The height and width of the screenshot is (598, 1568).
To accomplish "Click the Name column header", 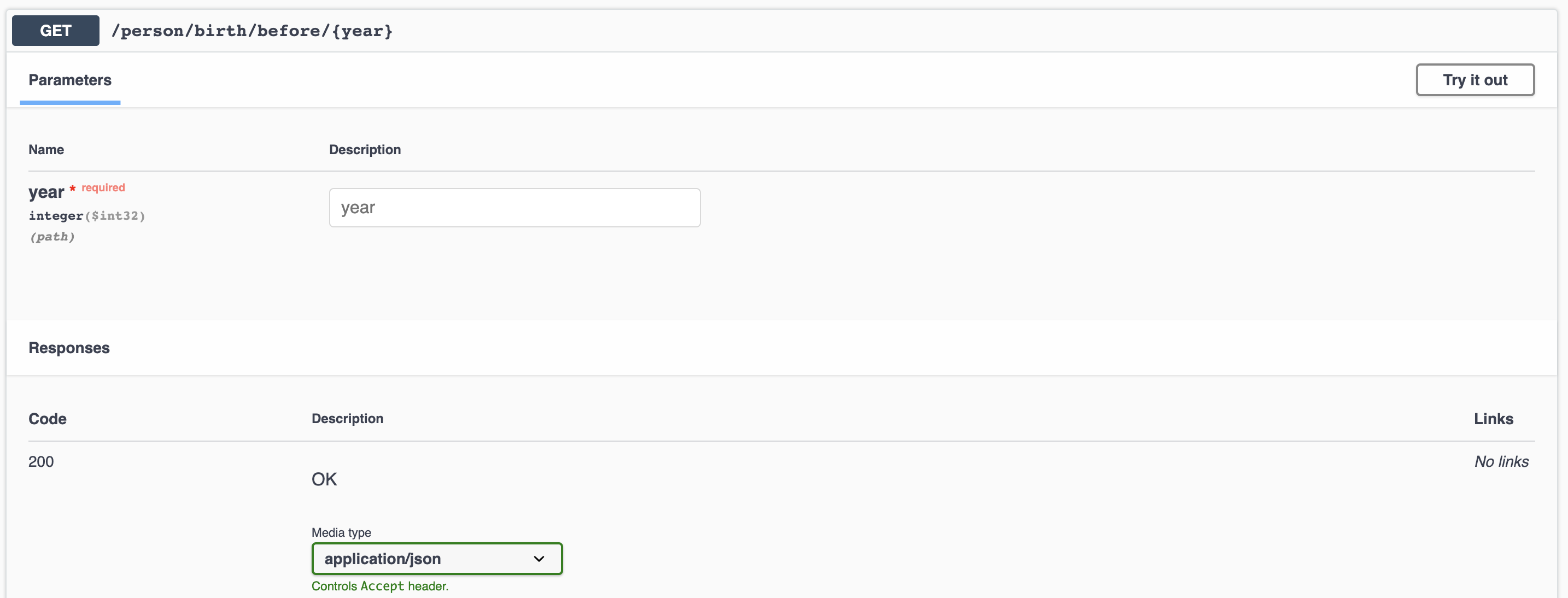I will (x=46, y=150).
